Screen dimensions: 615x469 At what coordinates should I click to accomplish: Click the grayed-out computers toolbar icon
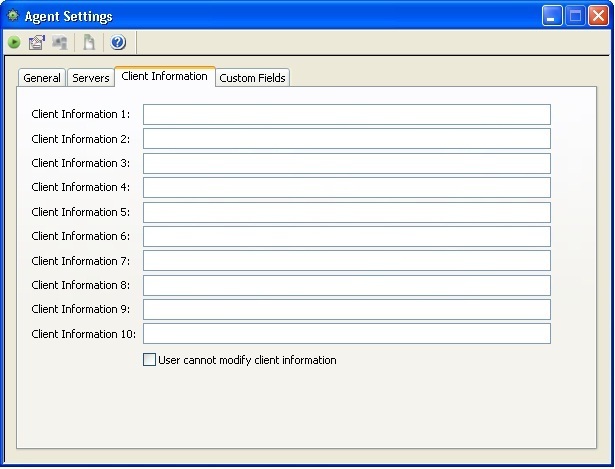point(60,42)
